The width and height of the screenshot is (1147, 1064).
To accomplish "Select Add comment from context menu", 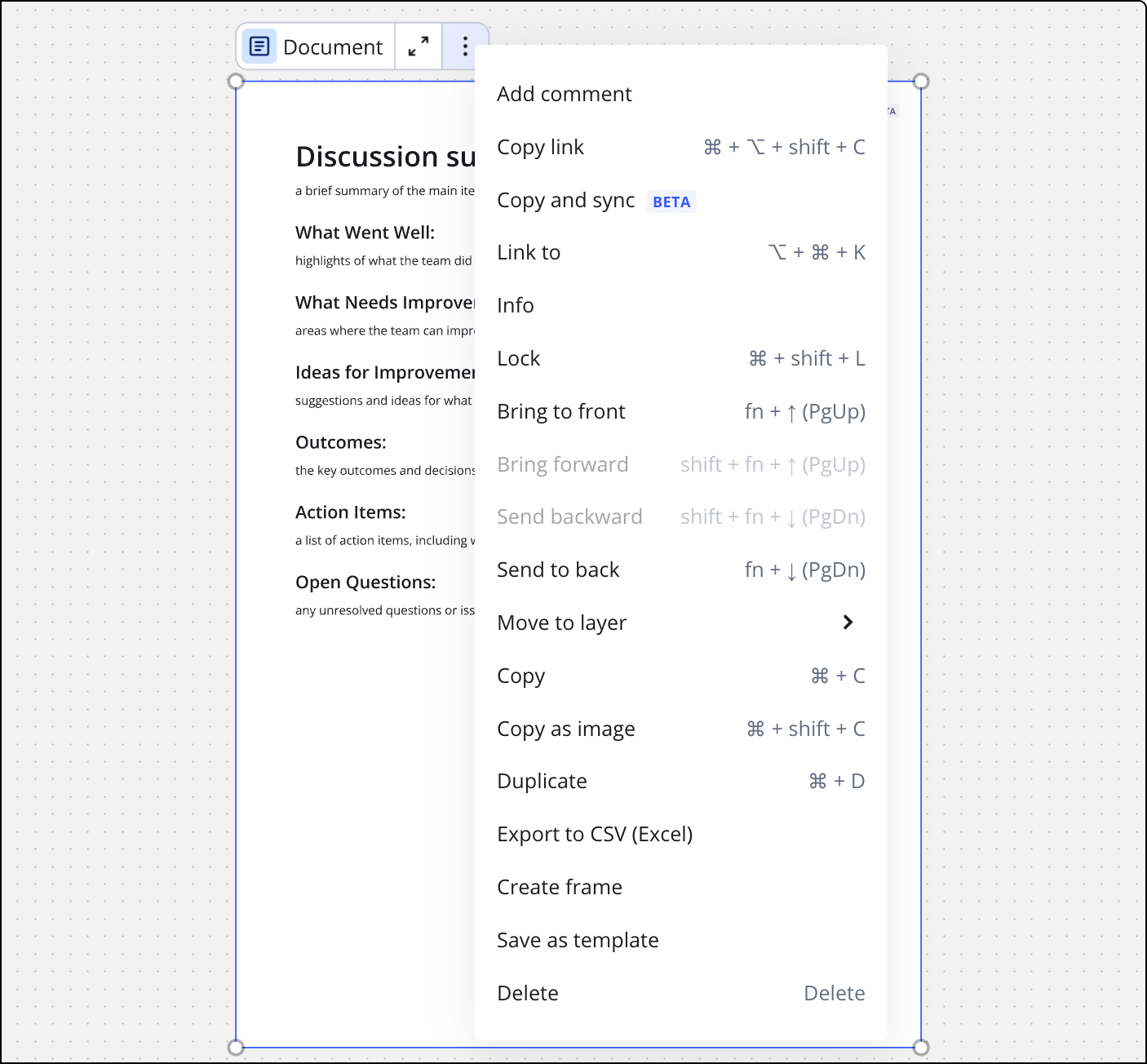I will pyautogui.click(x=565, y=95).
